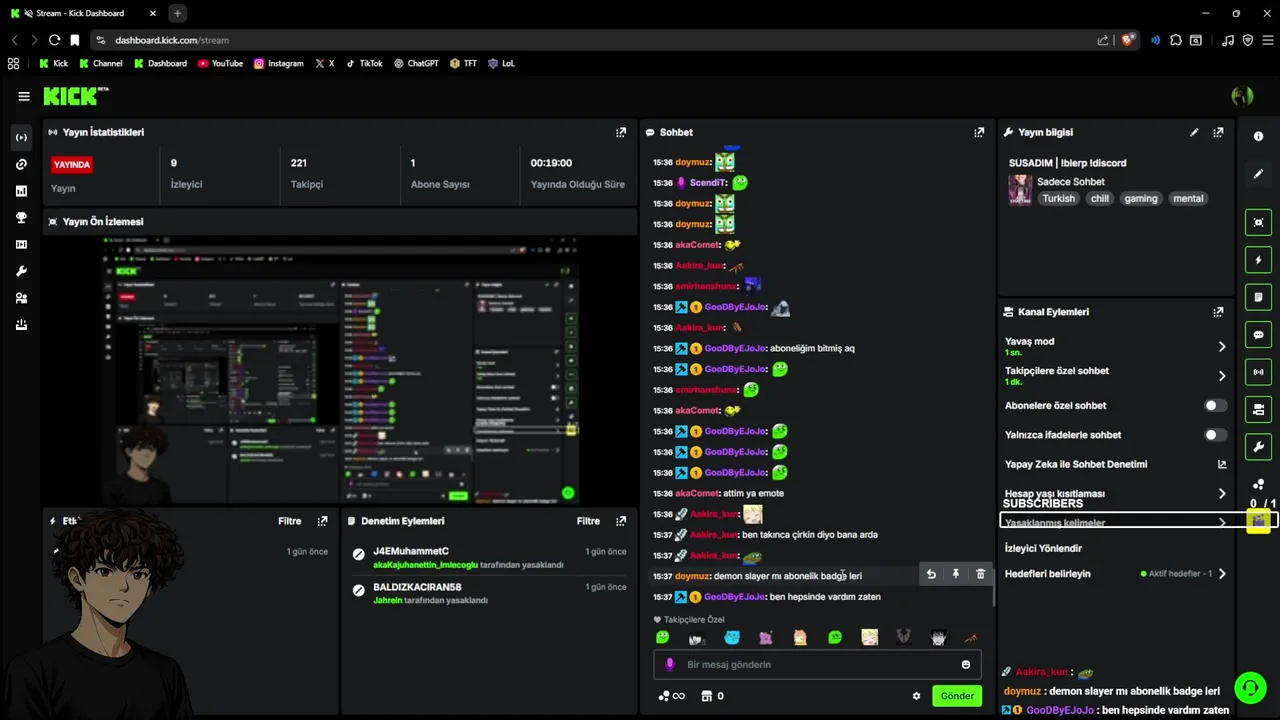The image size is (1280, 720).
Task: Open the emoji picker in chat input
Action: 966,665
